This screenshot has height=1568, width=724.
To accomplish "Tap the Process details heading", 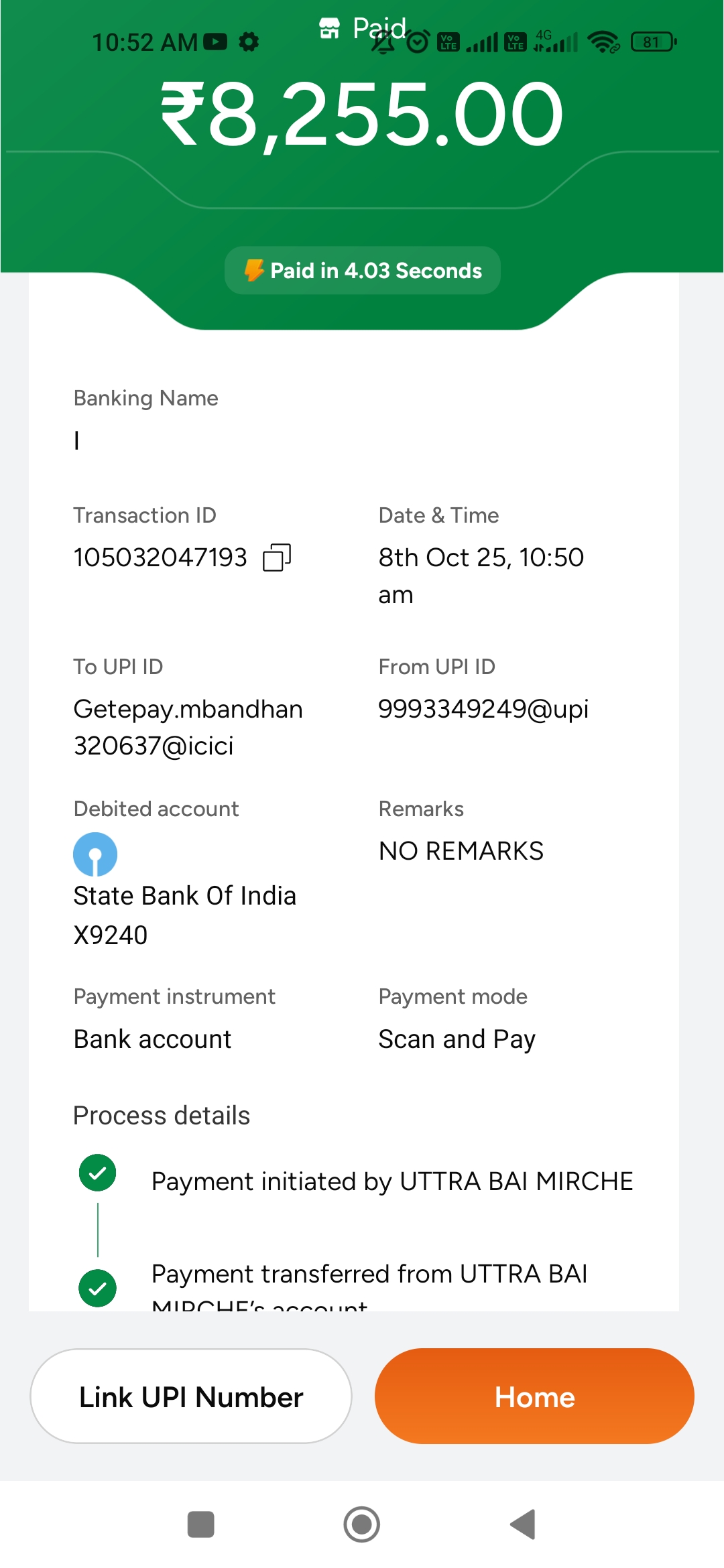I will click(x=162, y=1116).
